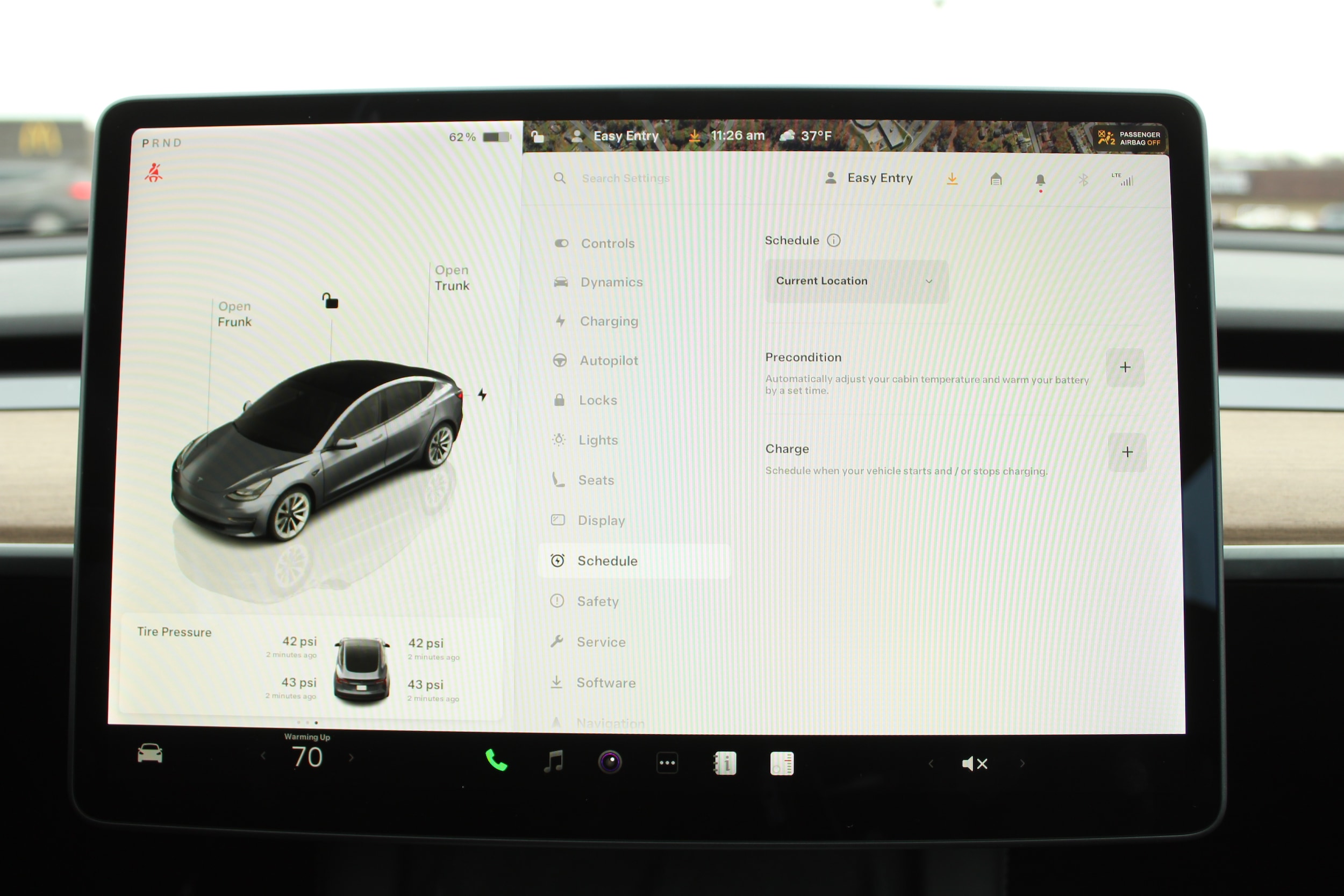Image resolution: width=1344 pixels, height=896 pixels.
Task: Add a Charge schedule with plus
Action: (x=1127, y=453)
